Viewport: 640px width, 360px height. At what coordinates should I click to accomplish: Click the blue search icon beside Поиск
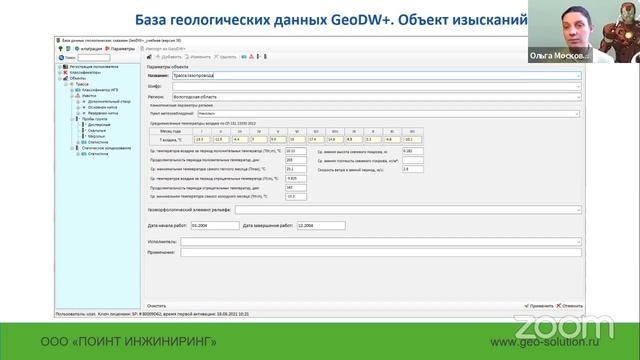tap(61, 58)
